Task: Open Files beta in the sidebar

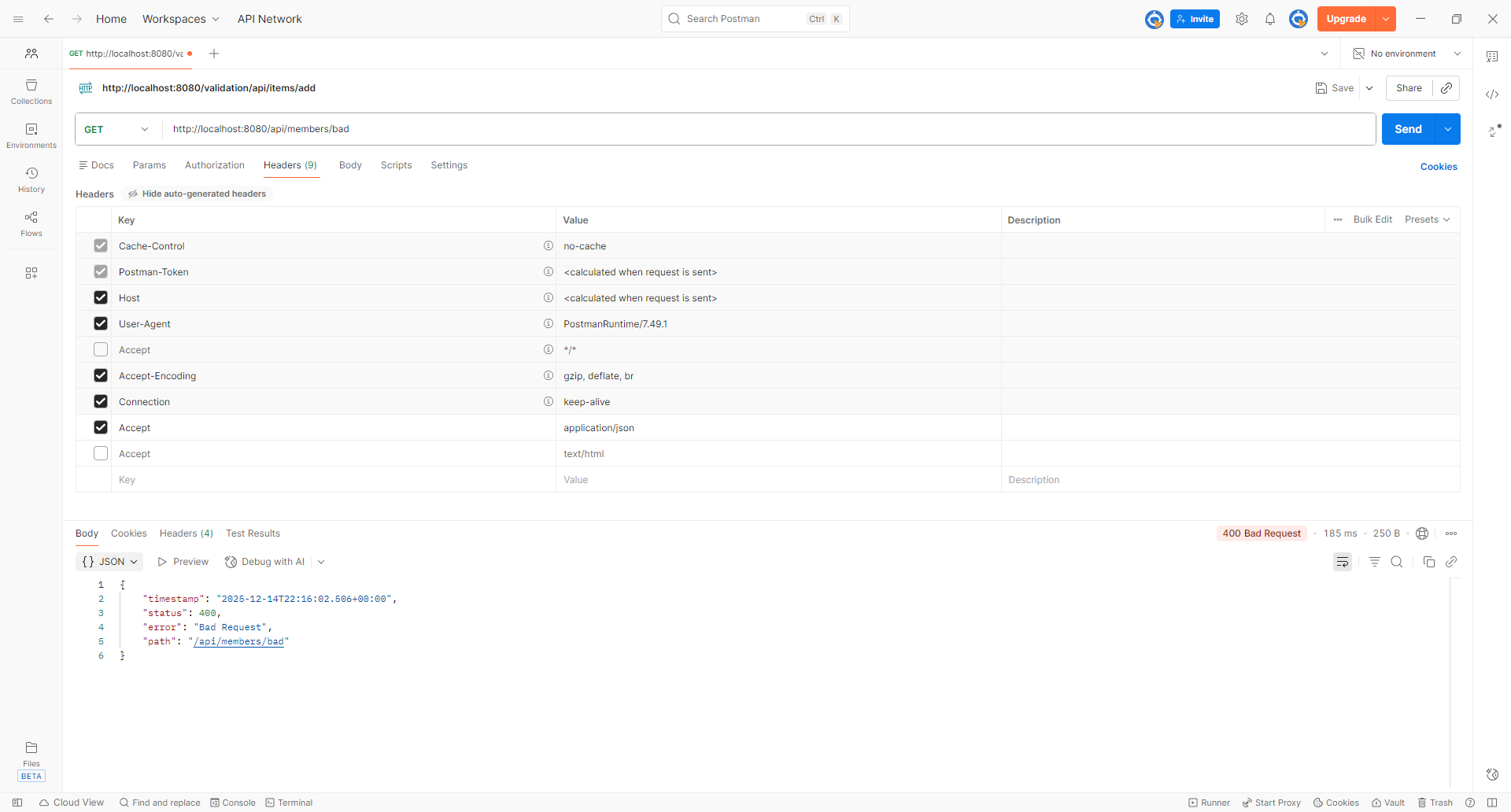Action: [x=31, y=760]
